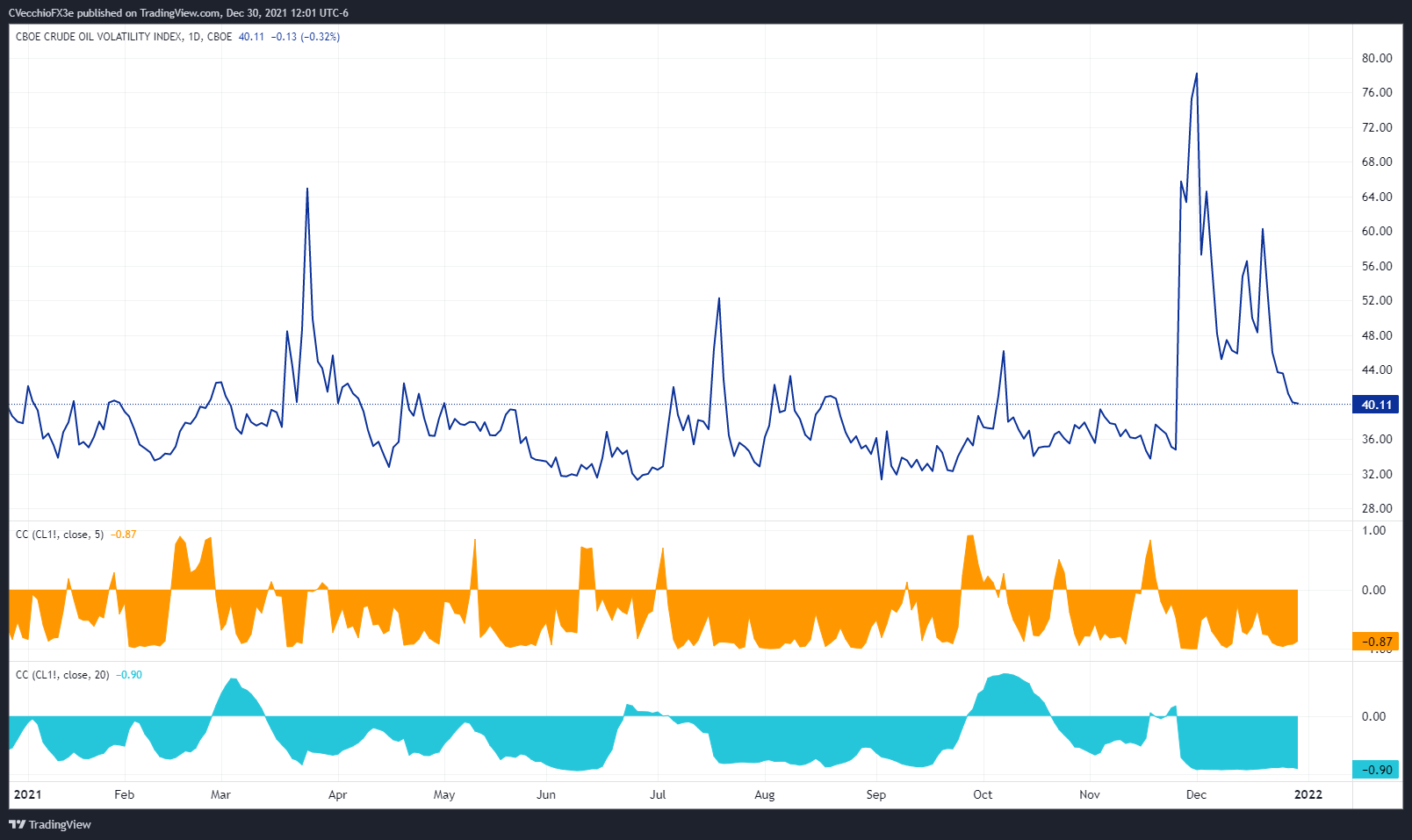Click the TradingView logo icon
This screenshot has width=1412, height=840.
point(17,824)
